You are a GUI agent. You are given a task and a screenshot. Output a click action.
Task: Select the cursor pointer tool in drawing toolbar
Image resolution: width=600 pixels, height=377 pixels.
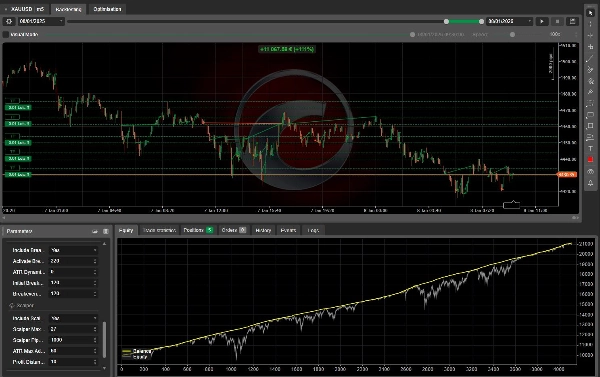pos(590,13)
